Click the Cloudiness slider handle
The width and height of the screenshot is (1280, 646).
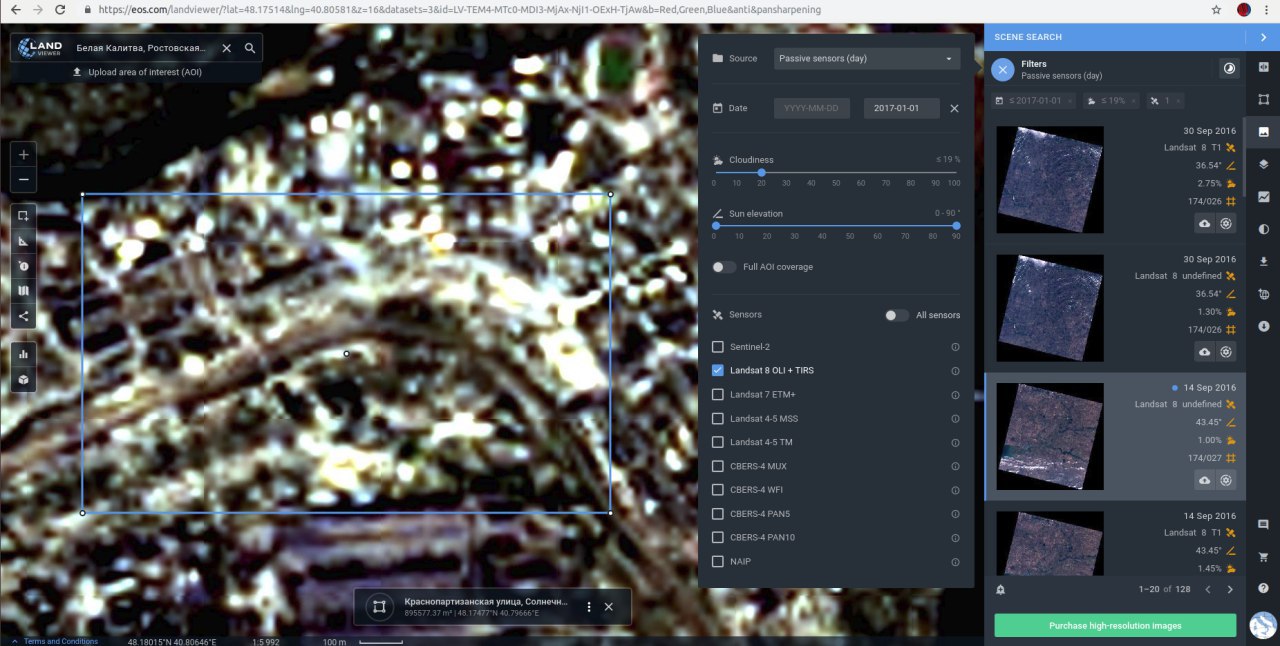[x=761, y=172]
